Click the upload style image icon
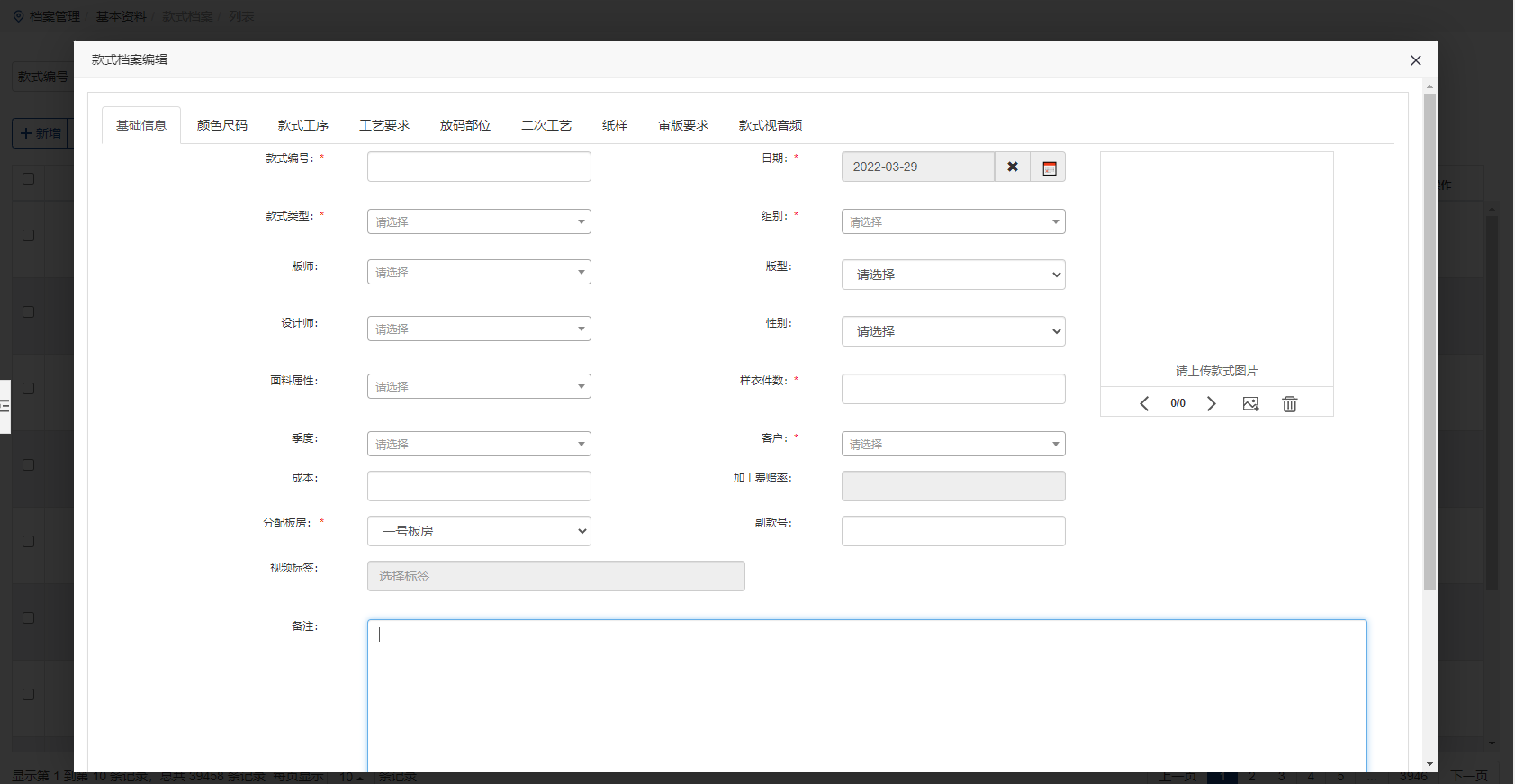 click(1250, 404)
